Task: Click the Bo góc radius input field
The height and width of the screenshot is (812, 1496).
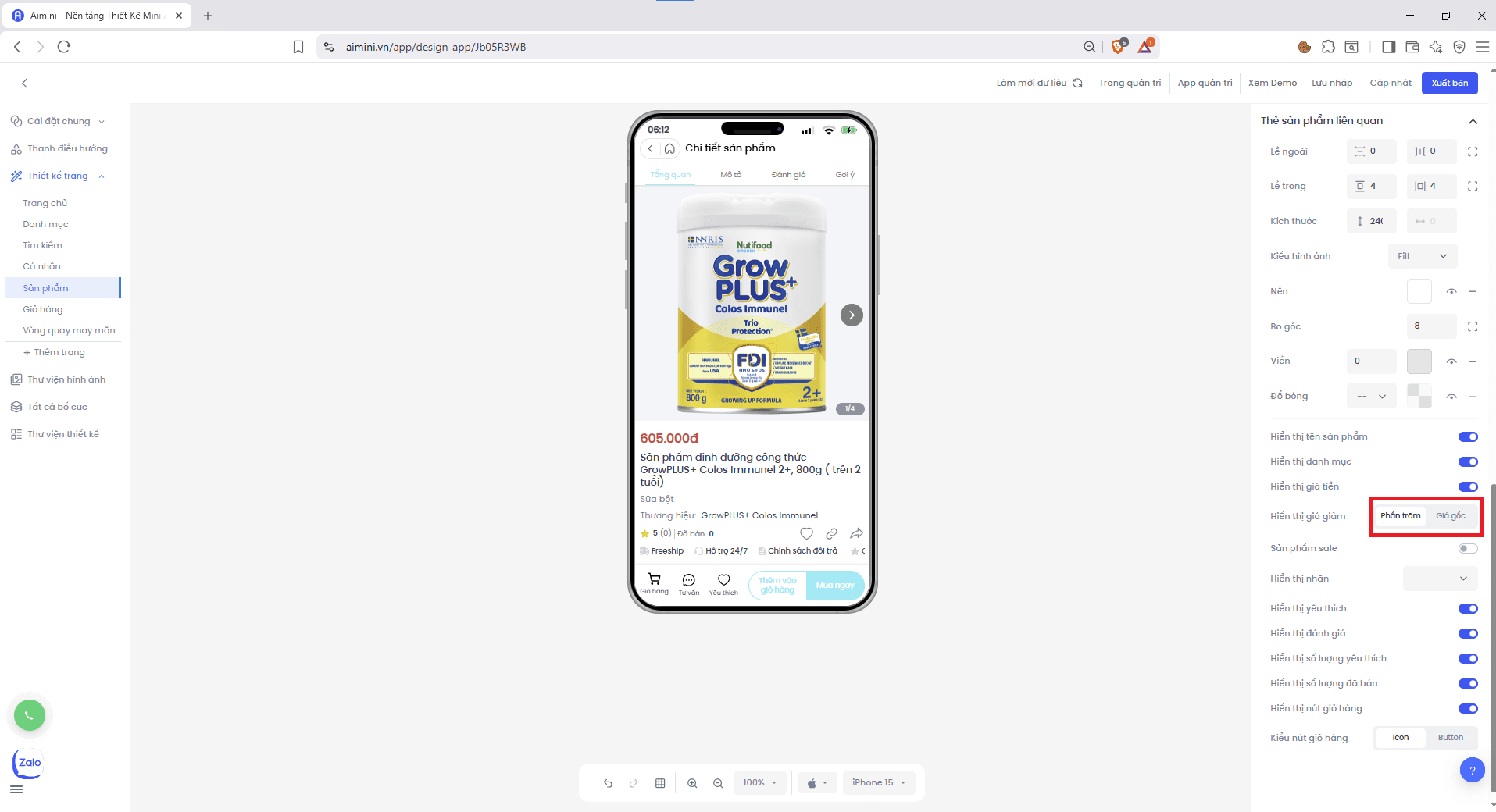Action: (1430, 326)
